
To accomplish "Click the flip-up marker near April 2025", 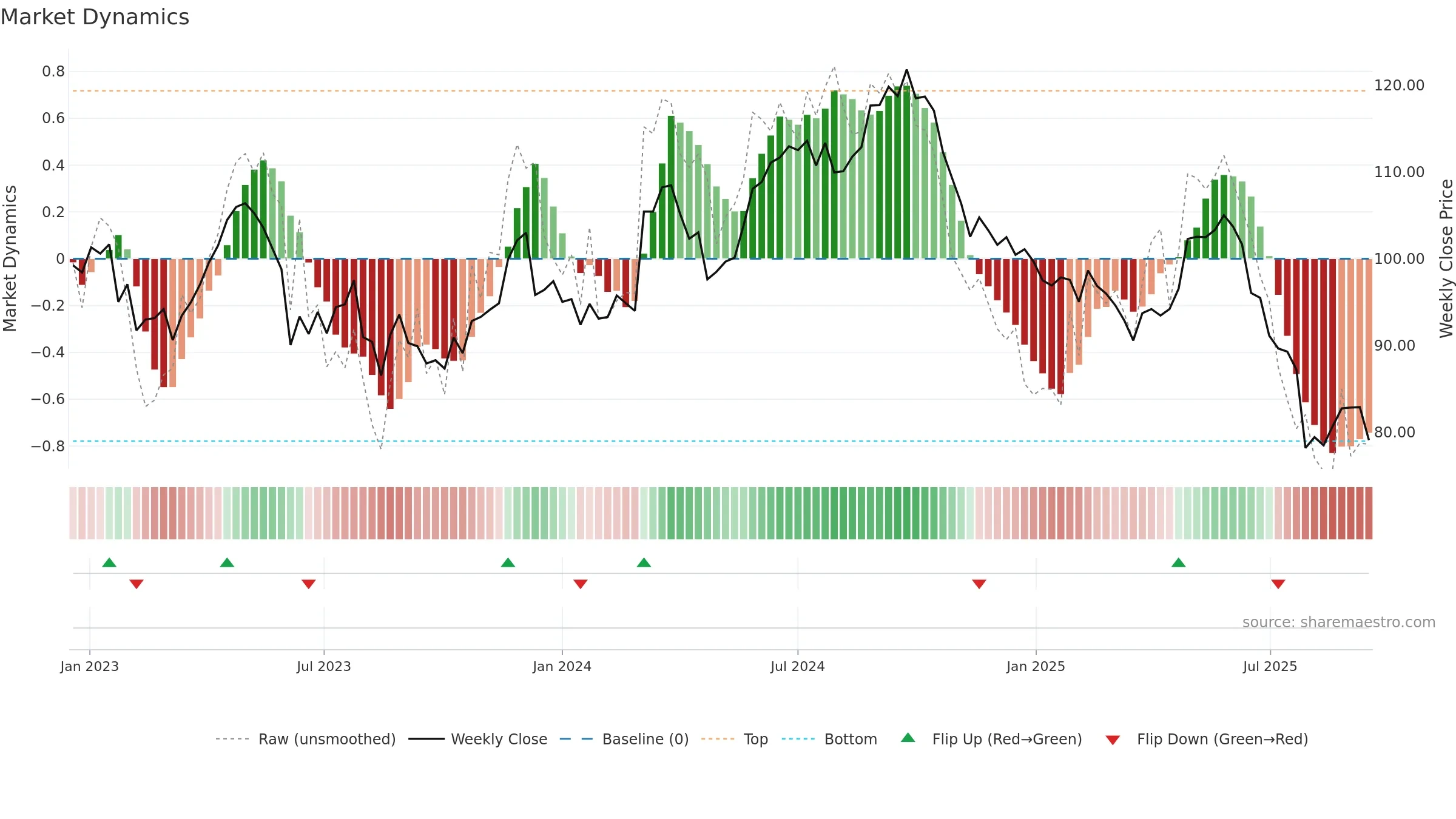I will [1178, 562].
